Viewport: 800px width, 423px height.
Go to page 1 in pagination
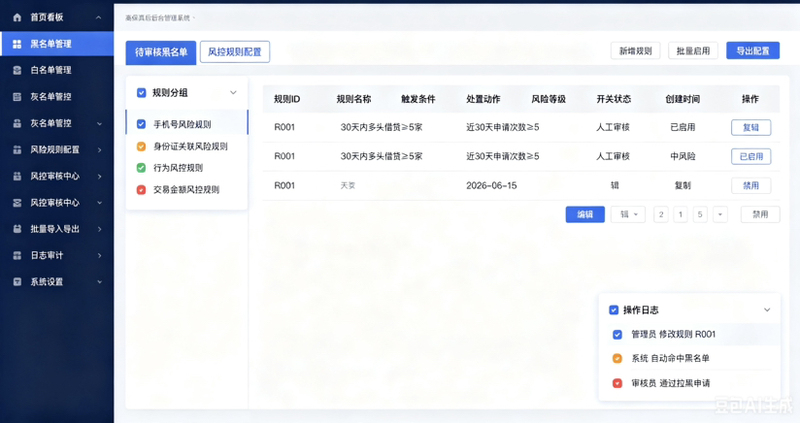tap(680, 214)
